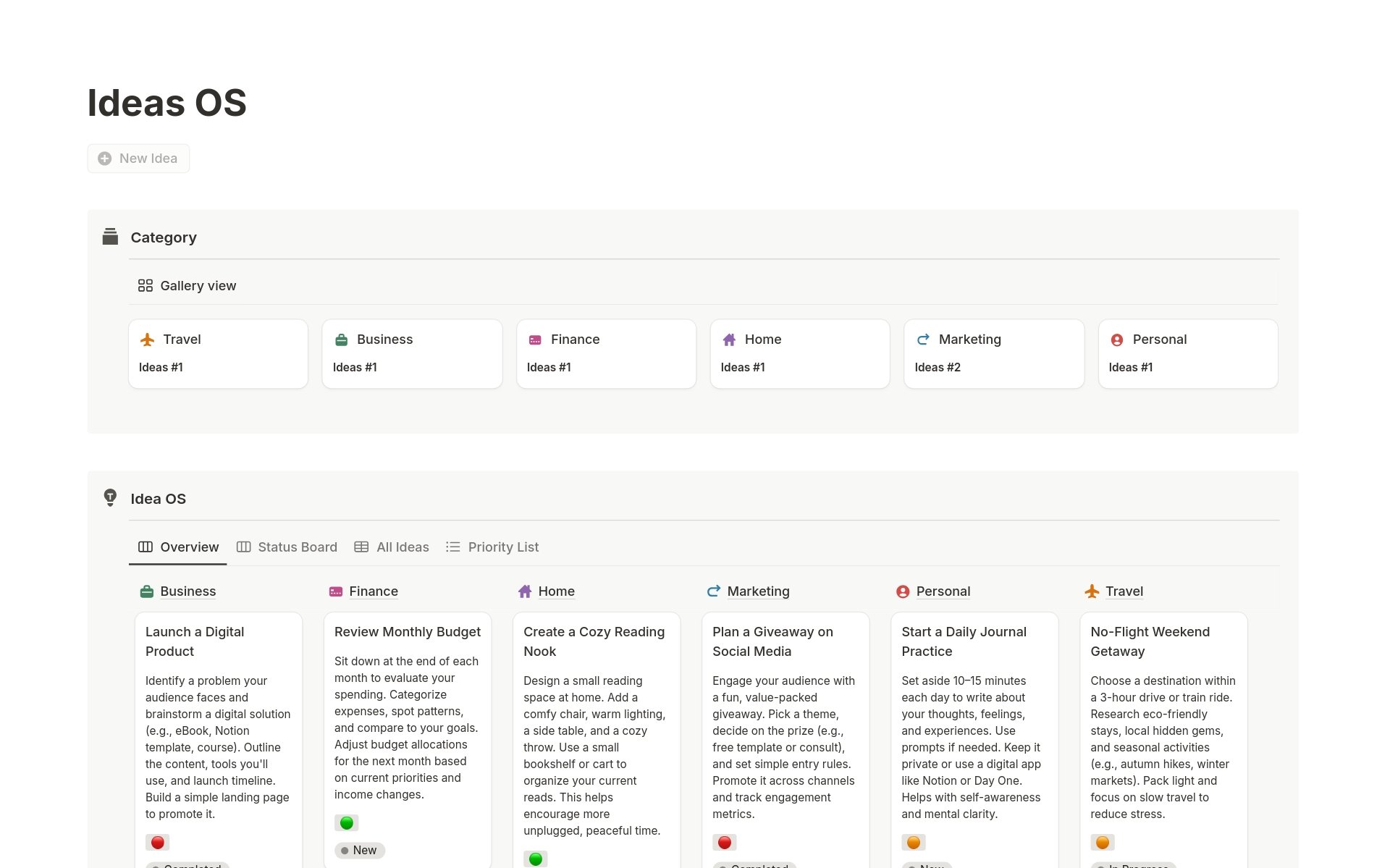Click red priority dot on Launch a Digital Product

point(157,842)
